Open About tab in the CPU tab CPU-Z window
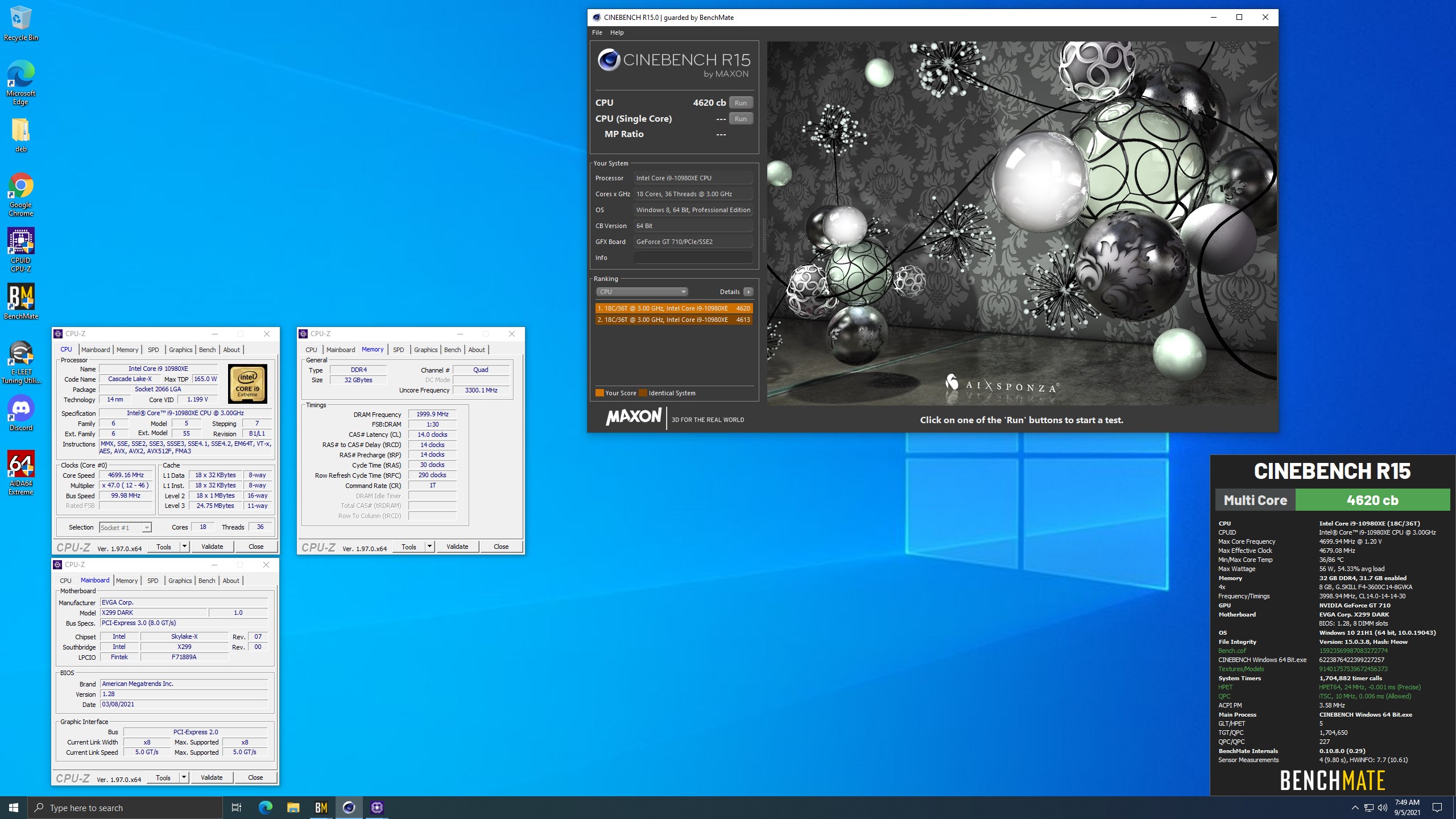Screen dimensions: 1456x819 click(231, 350)
